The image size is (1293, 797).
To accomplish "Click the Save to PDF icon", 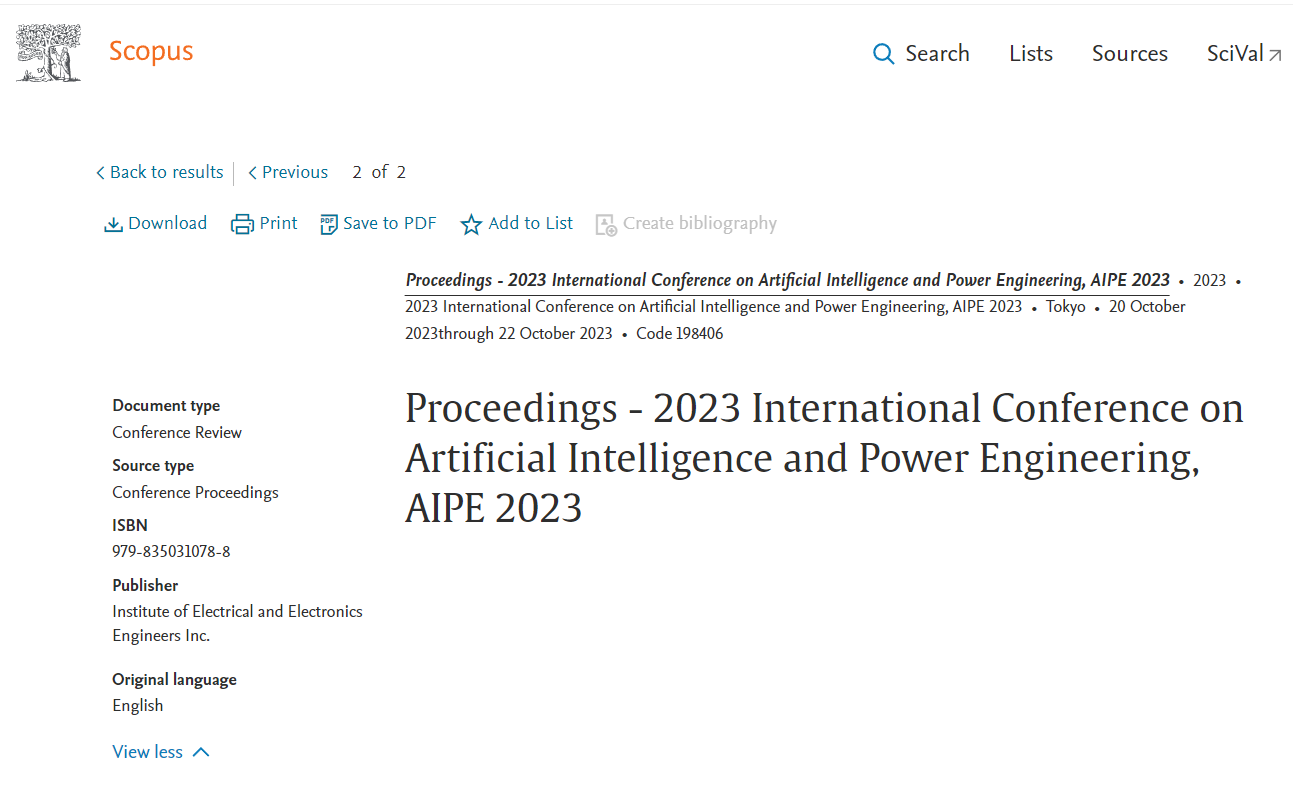I will tap(329, 224).
